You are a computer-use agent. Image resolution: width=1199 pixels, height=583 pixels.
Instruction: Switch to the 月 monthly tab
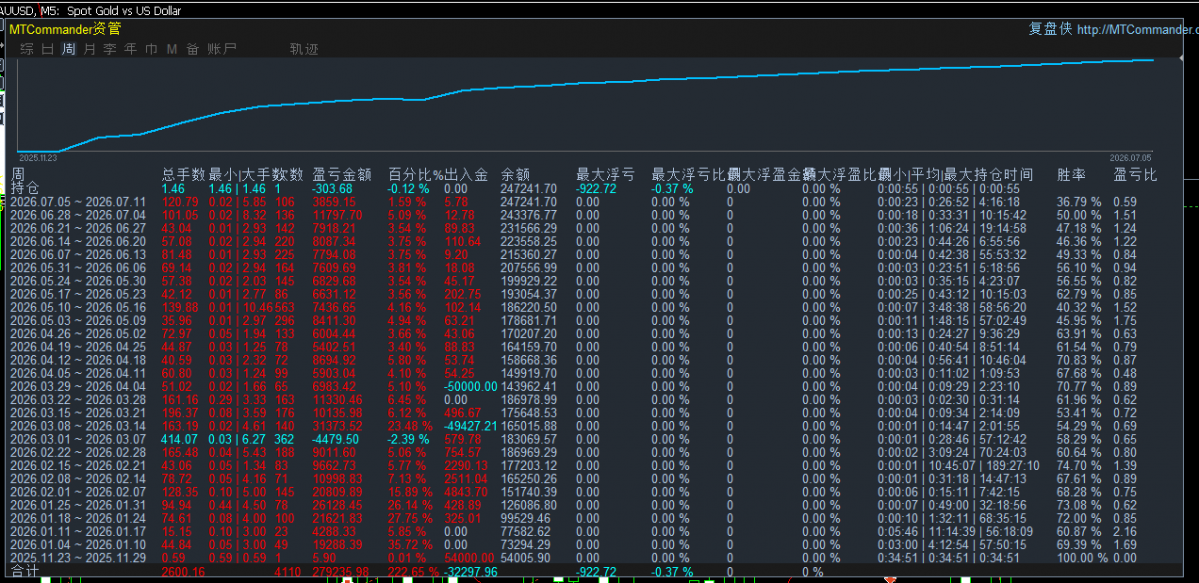(x=89, y=49)
